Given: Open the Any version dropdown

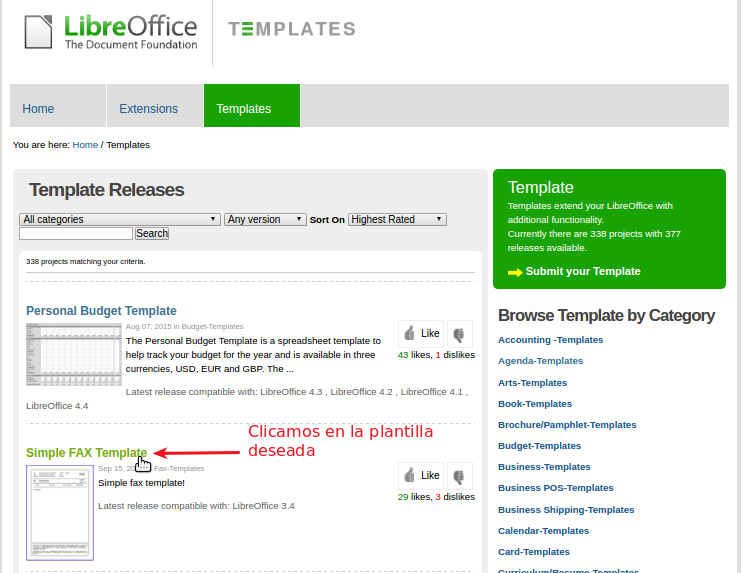Looking at the screenshot, I should (265, 219).
